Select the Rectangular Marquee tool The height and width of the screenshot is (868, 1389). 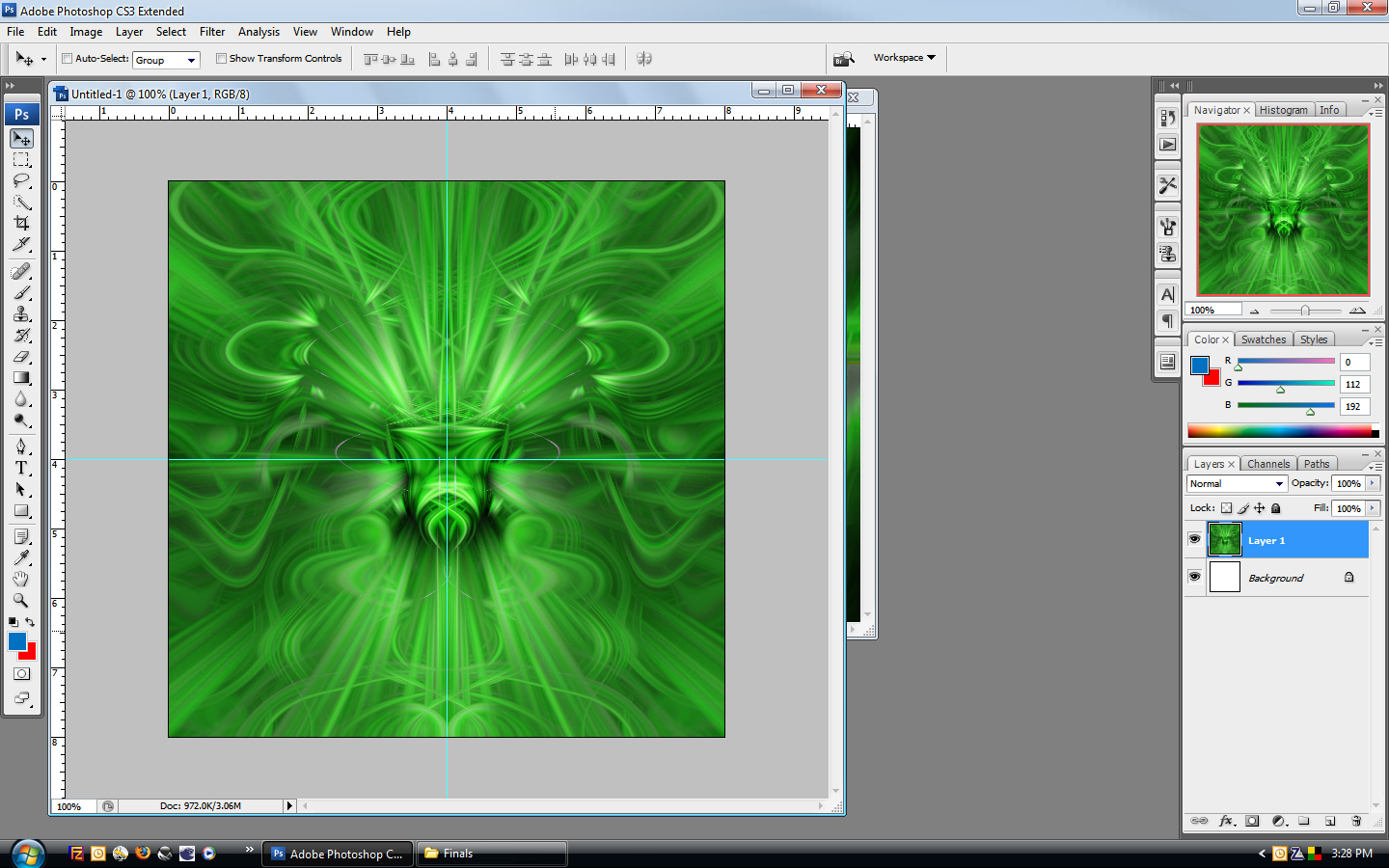(21, 160)
